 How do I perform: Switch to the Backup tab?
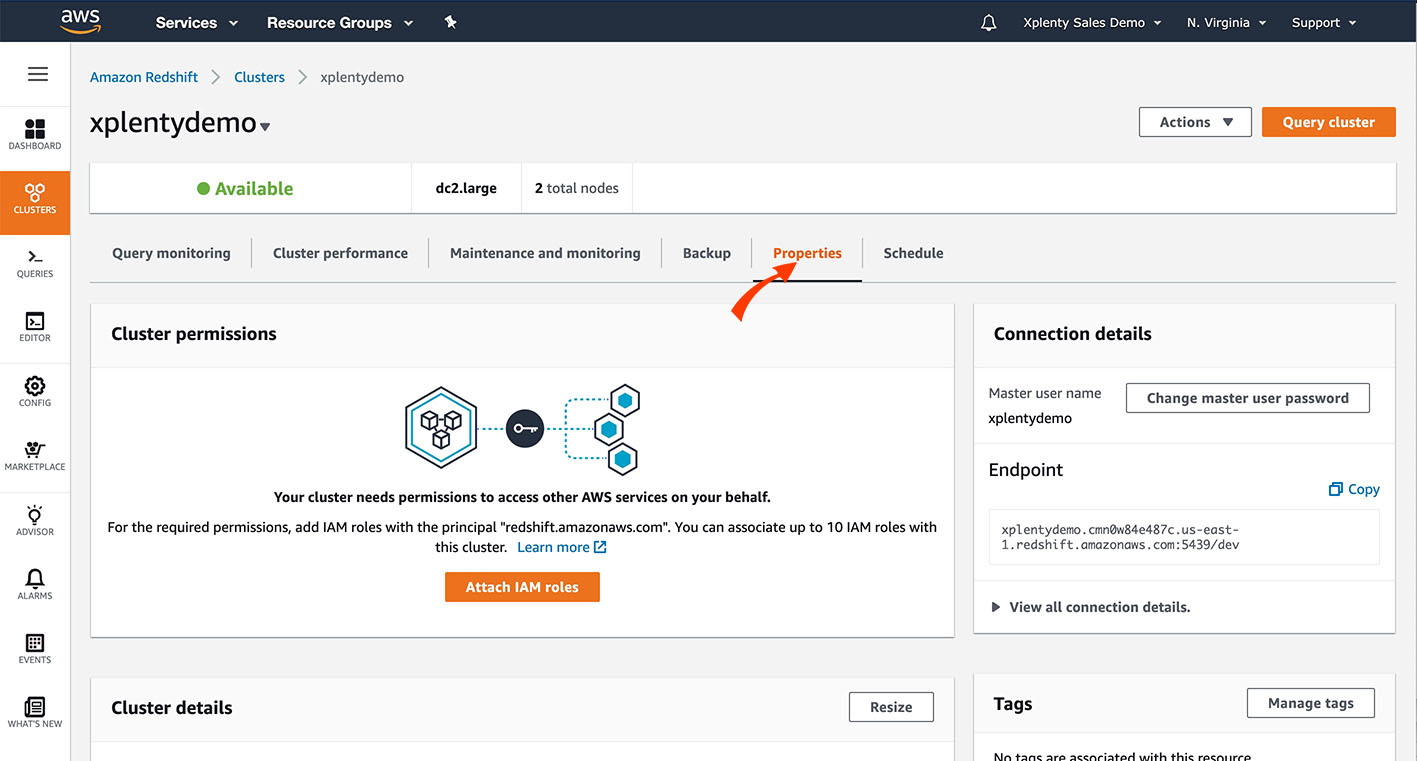(x=706, y=253)
